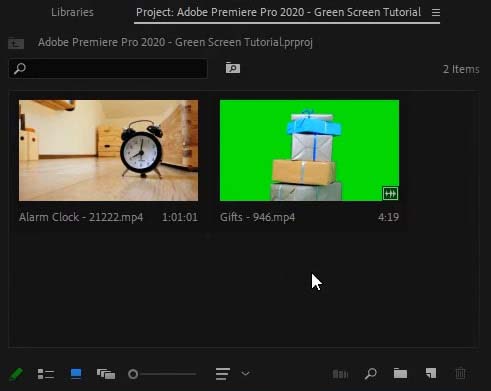Click the New Item button
Image resolution: width=491 pixels, height=391 pixels.
(x=431, y=373)
